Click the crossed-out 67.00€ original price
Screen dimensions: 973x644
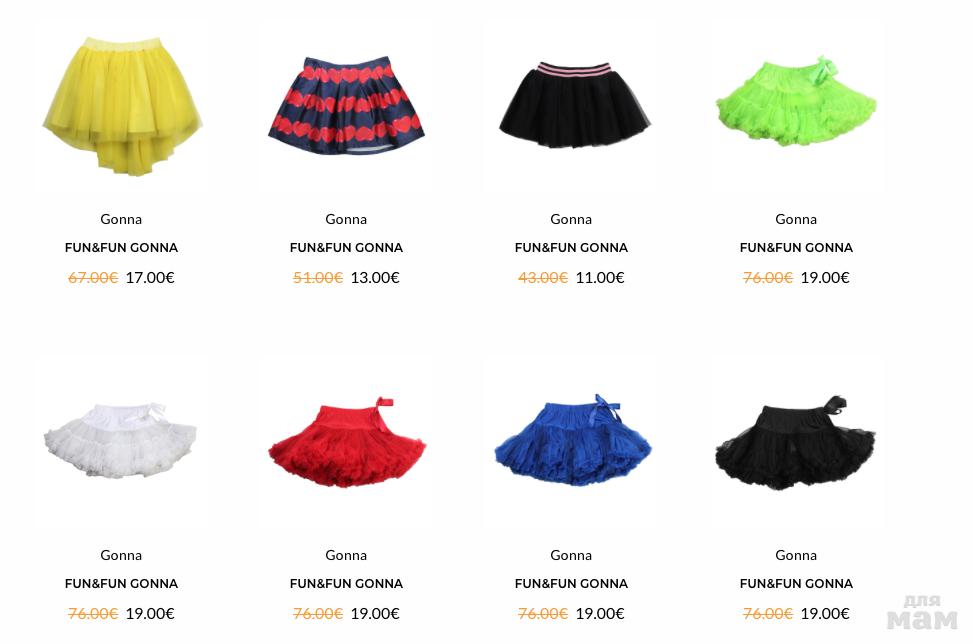(x=93, y=277)
